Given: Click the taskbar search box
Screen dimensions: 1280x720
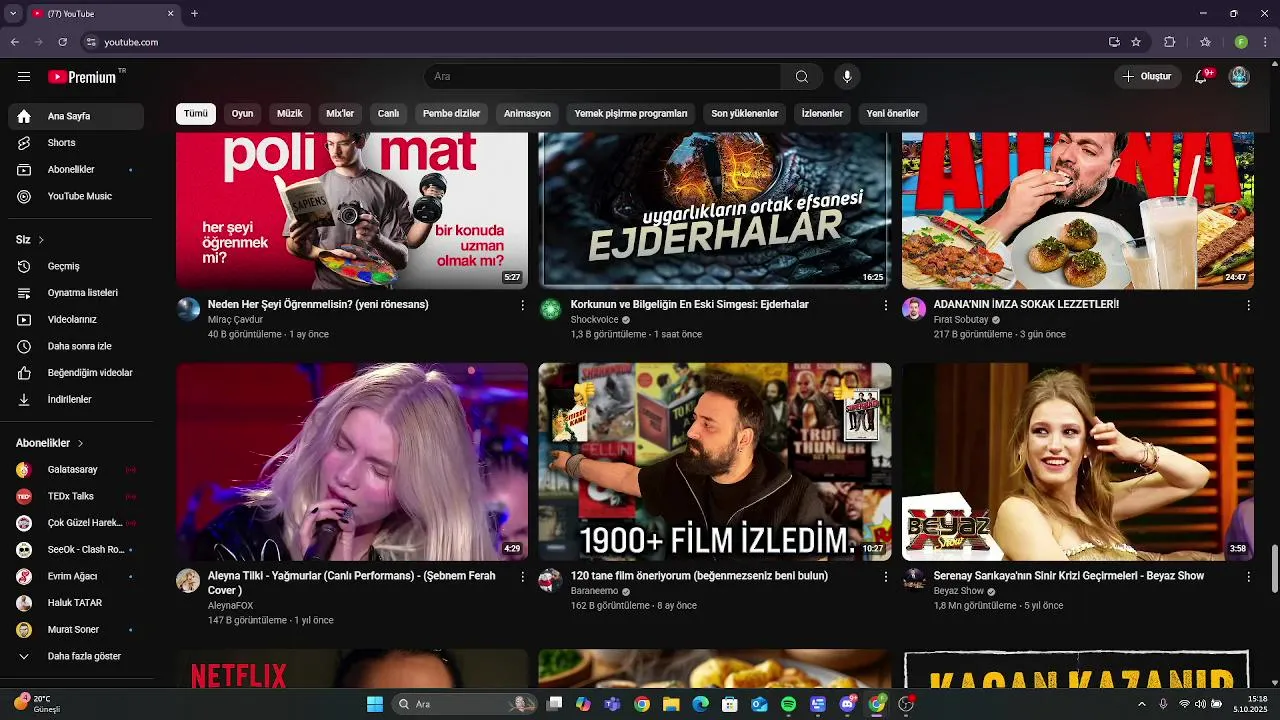Looking at the screenshot, I should coord(464,704).
